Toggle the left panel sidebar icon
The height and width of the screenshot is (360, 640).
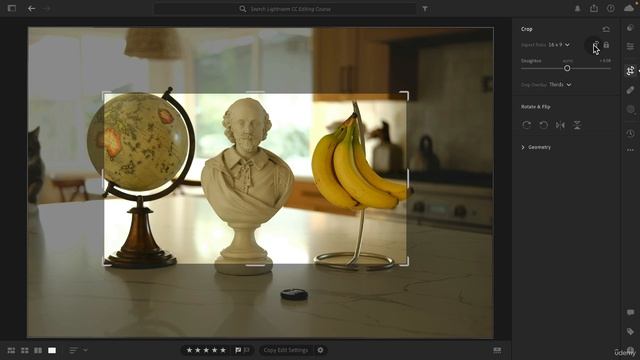click(12, 8)
